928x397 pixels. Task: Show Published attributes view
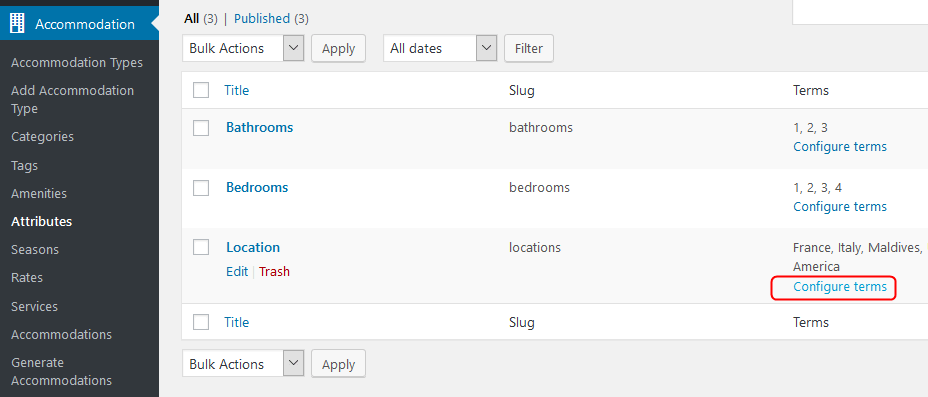[x=262, y=19]
